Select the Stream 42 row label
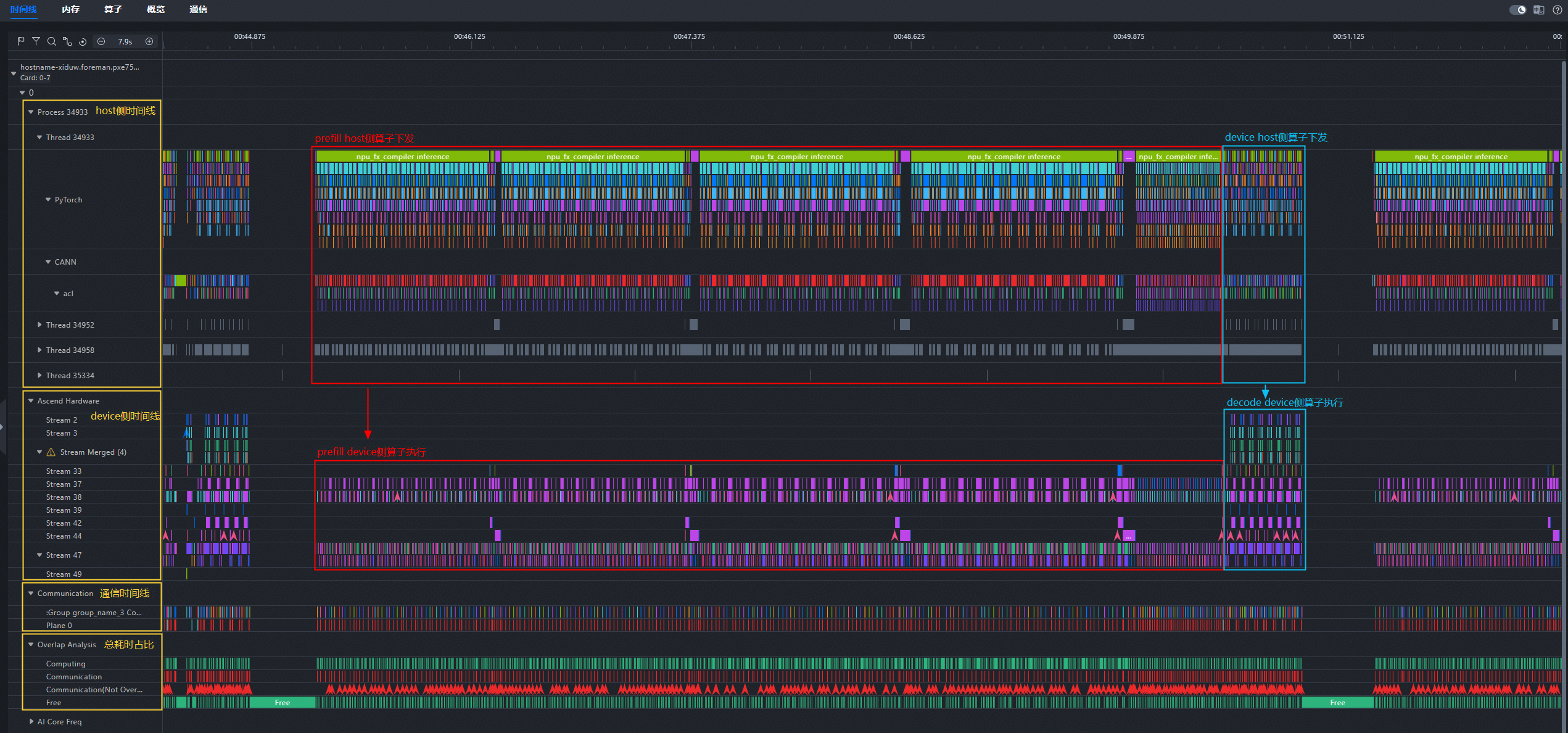The image size is (1568, 733). tap(64, 523)
